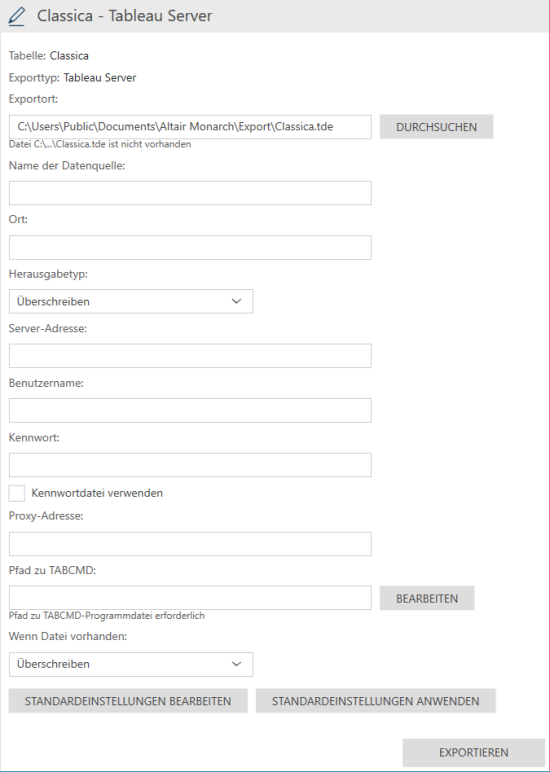The height and width of the screenshot is (772, 550).
Task: Click the Proxy-Adresse input field
Action: click(x=190, y=544)
